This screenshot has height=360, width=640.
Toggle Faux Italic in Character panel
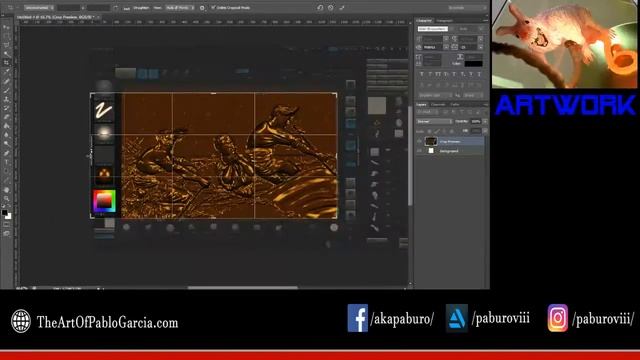(x=430, y=74)
